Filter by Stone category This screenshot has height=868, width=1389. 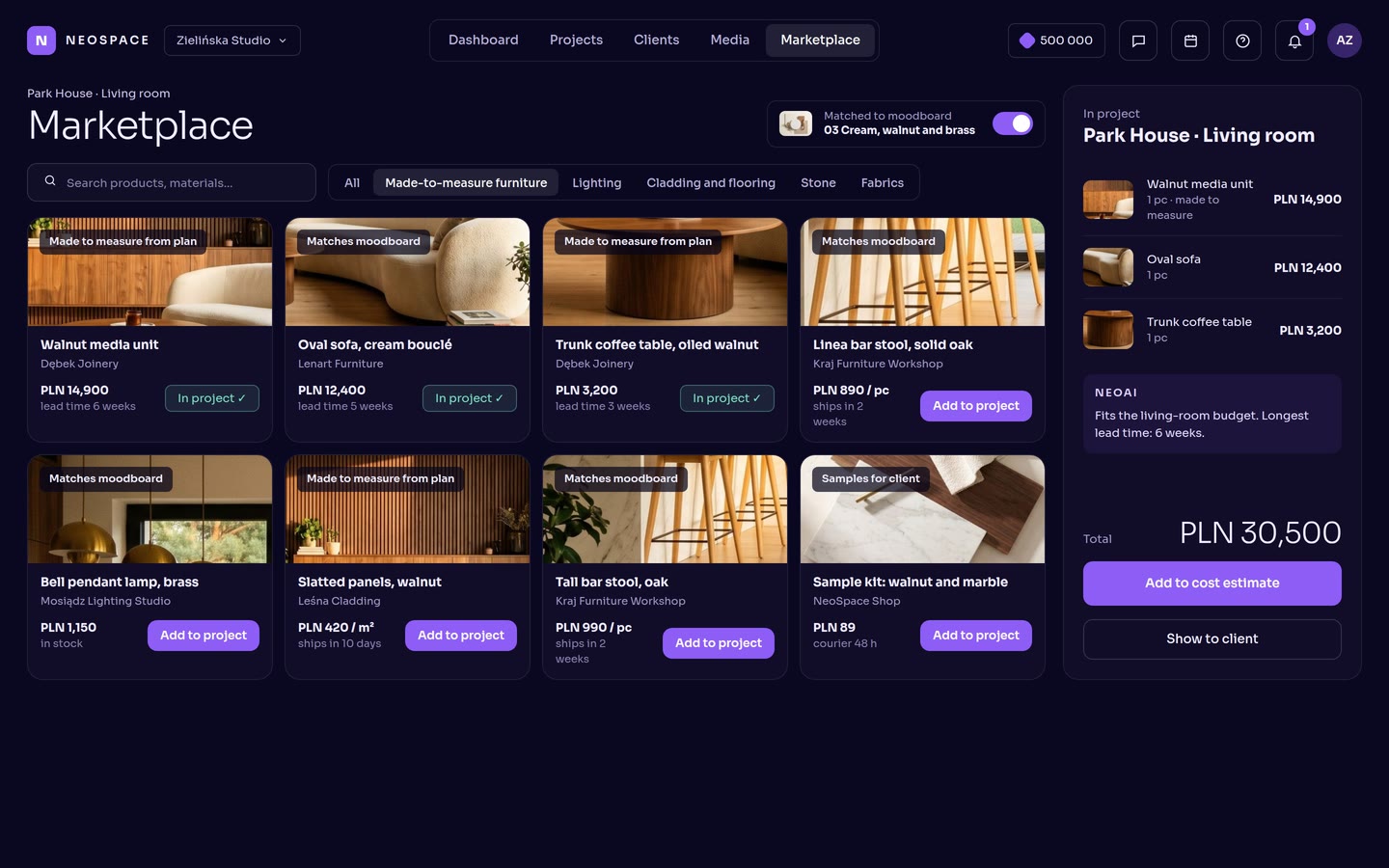(818, 183)
